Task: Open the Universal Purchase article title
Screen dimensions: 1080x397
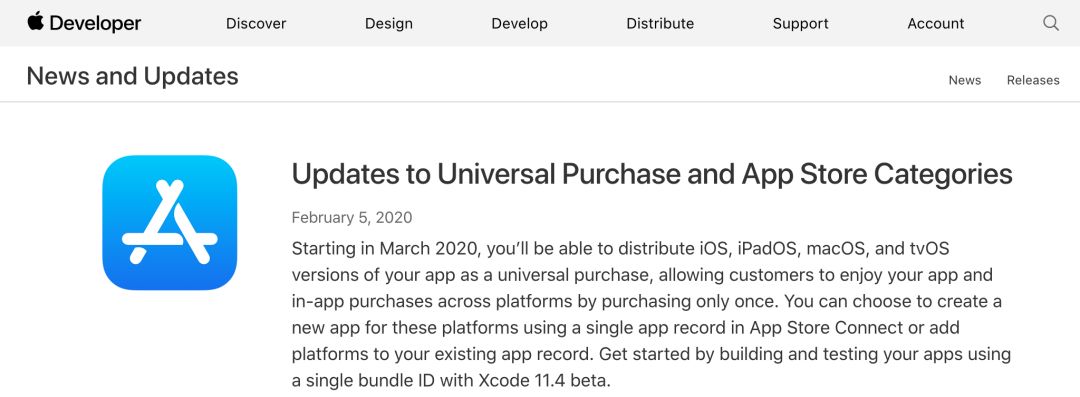Action: (x=652, y=174)
